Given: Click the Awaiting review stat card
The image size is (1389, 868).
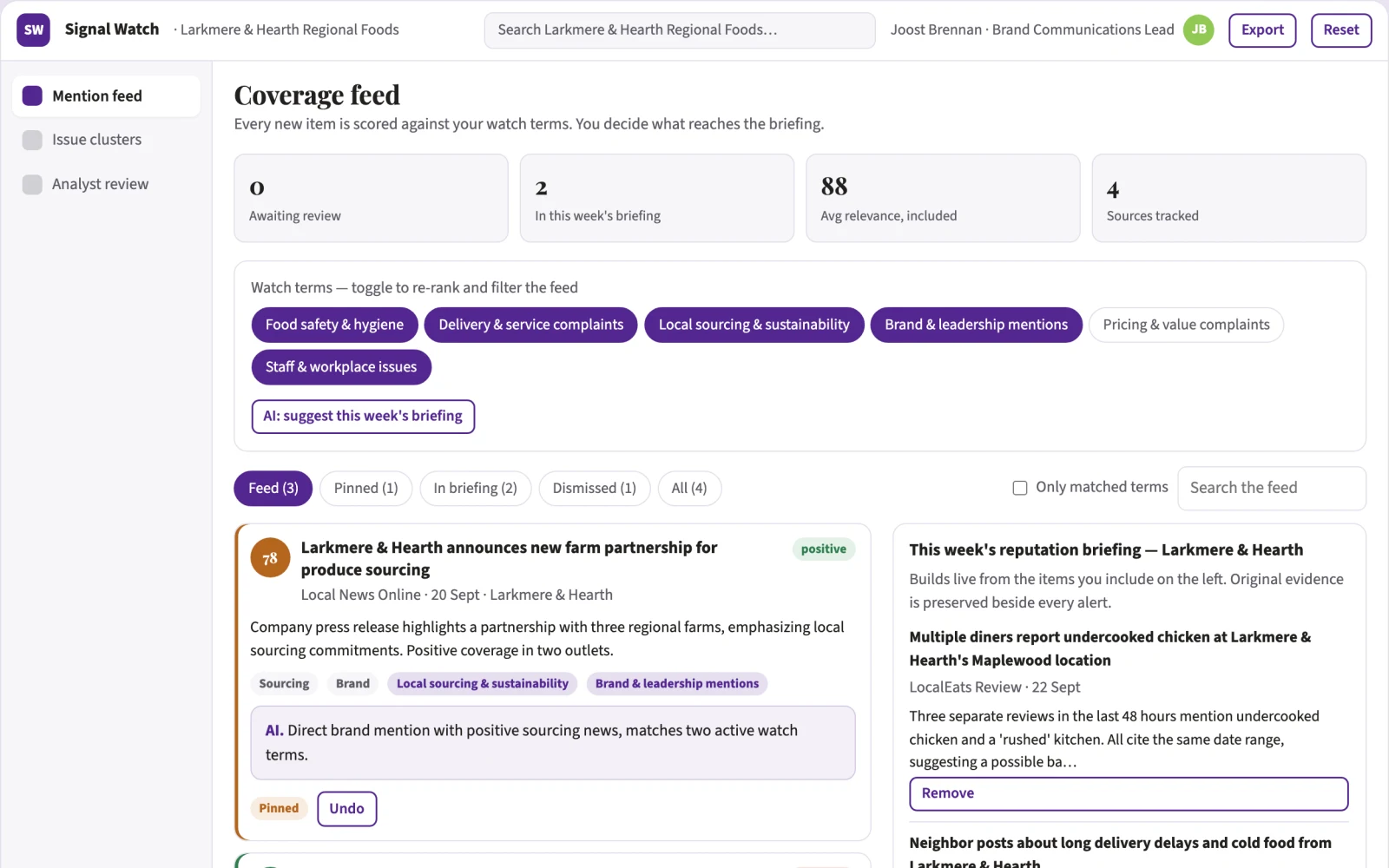Looking at the screenshot, I should pos(371,198).
